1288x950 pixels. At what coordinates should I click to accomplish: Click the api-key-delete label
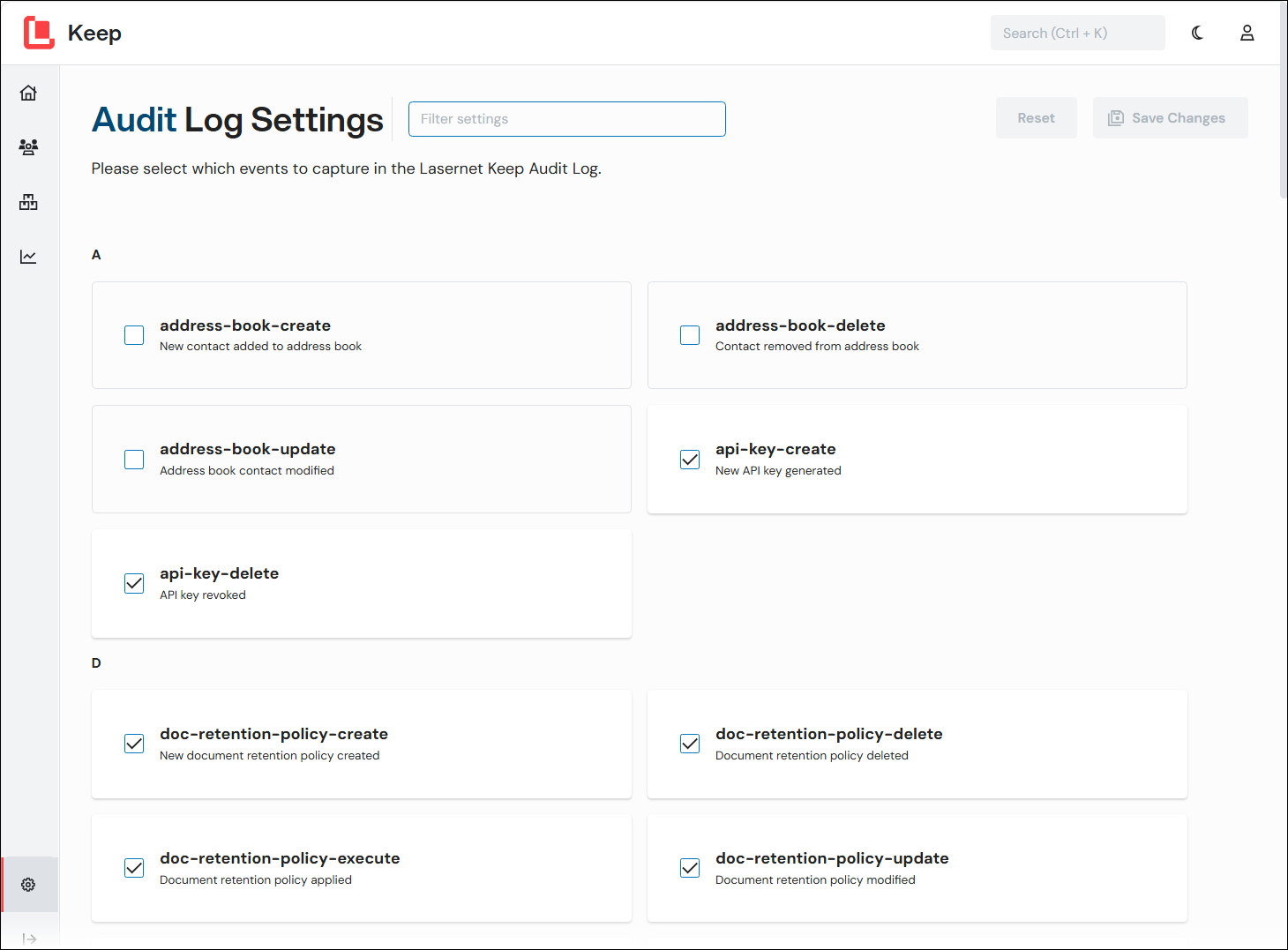point(220,573)
